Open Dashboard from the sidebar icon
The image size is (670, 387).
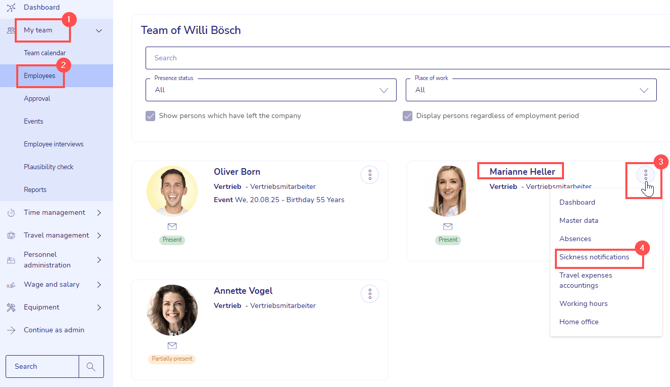tap(11, 7)
